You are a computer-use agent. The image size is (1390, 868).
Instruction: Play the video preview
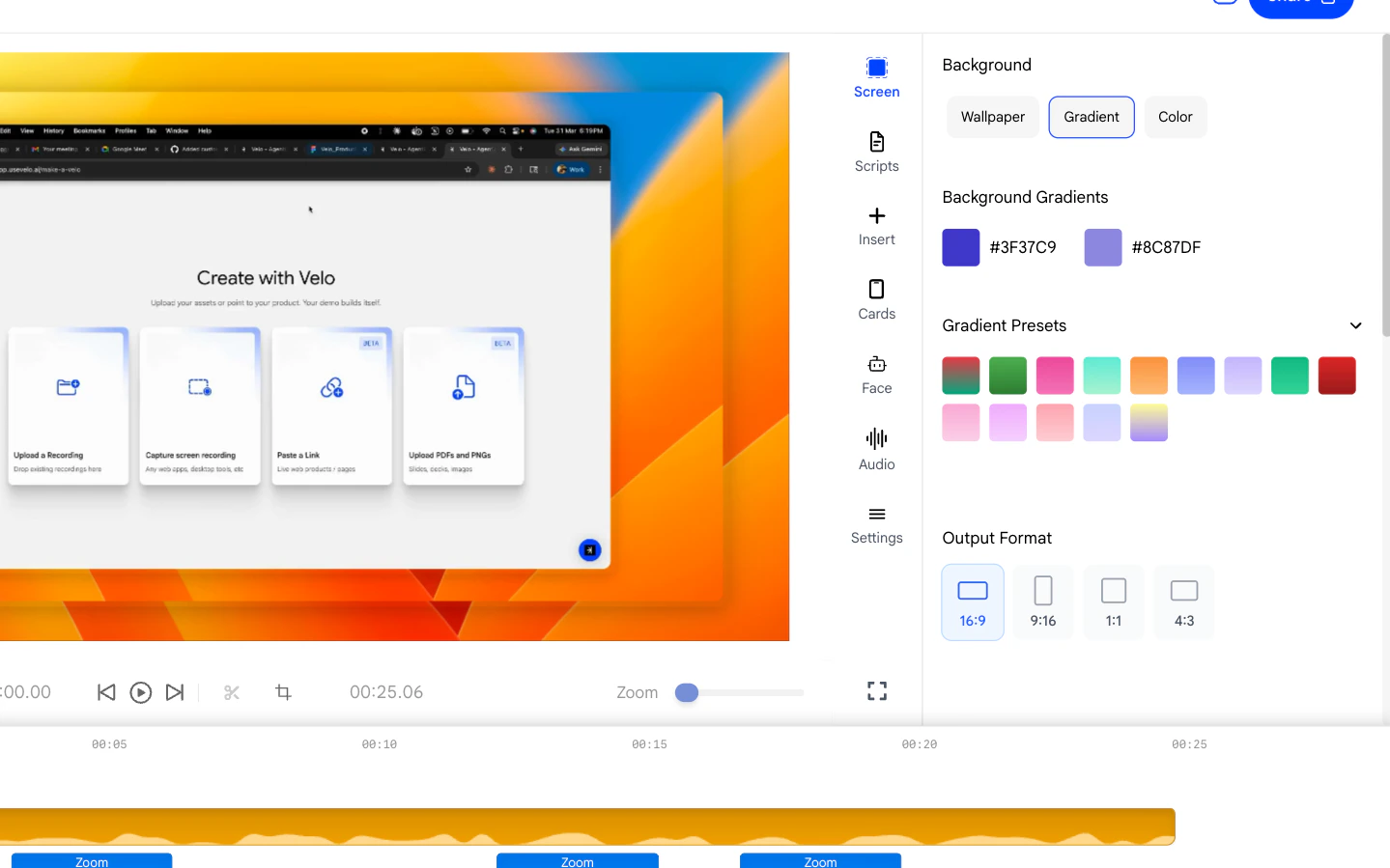pos(140,692)
